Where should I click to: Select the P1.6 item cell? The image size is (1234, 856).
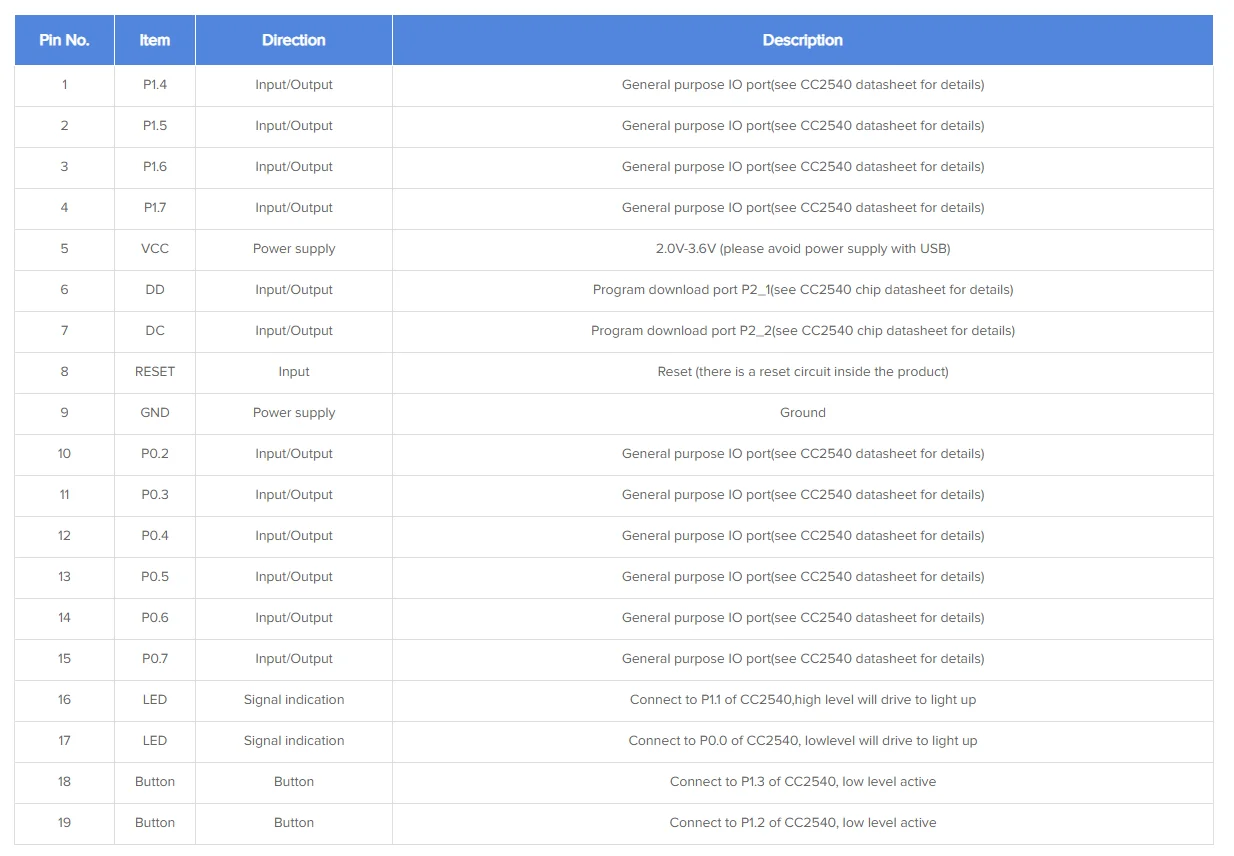pos(155,167)
